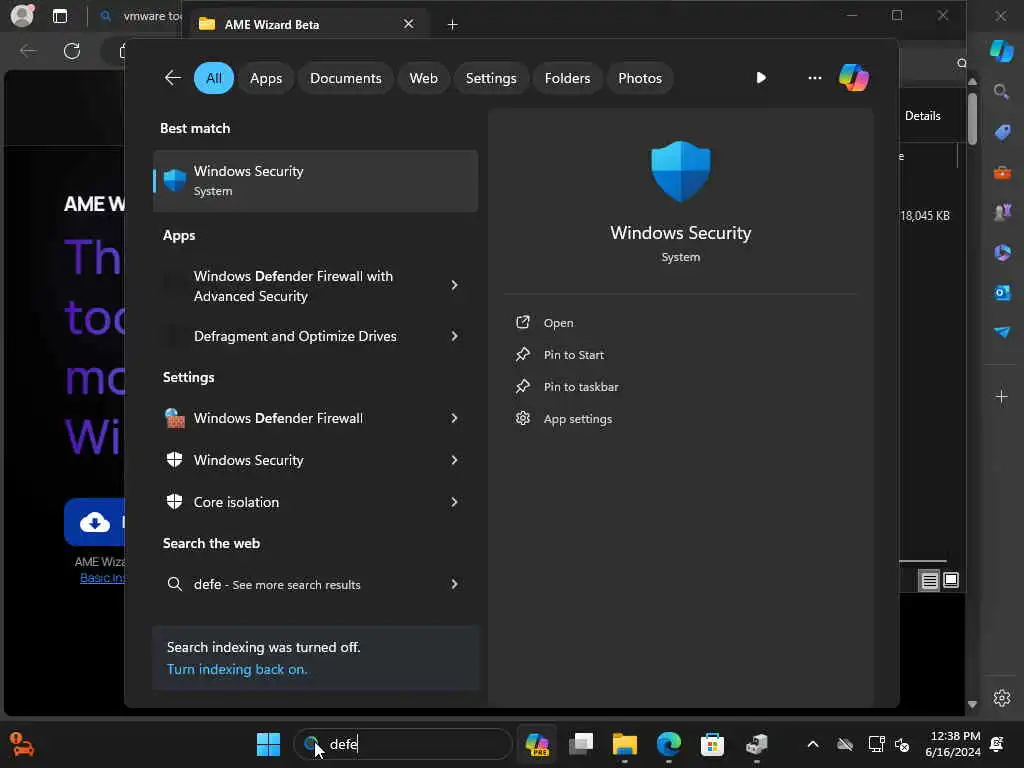Click the large Windows Security shield icon
Screen dimensions: 1024x768
(680, 172)
